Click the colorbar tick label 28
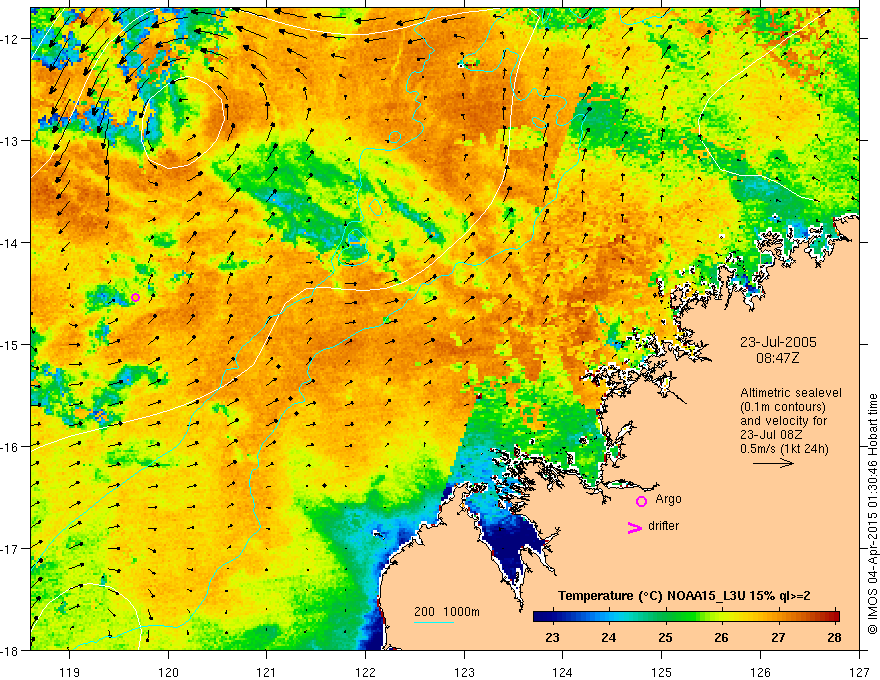Screen dimensions: 880x680 834,637
